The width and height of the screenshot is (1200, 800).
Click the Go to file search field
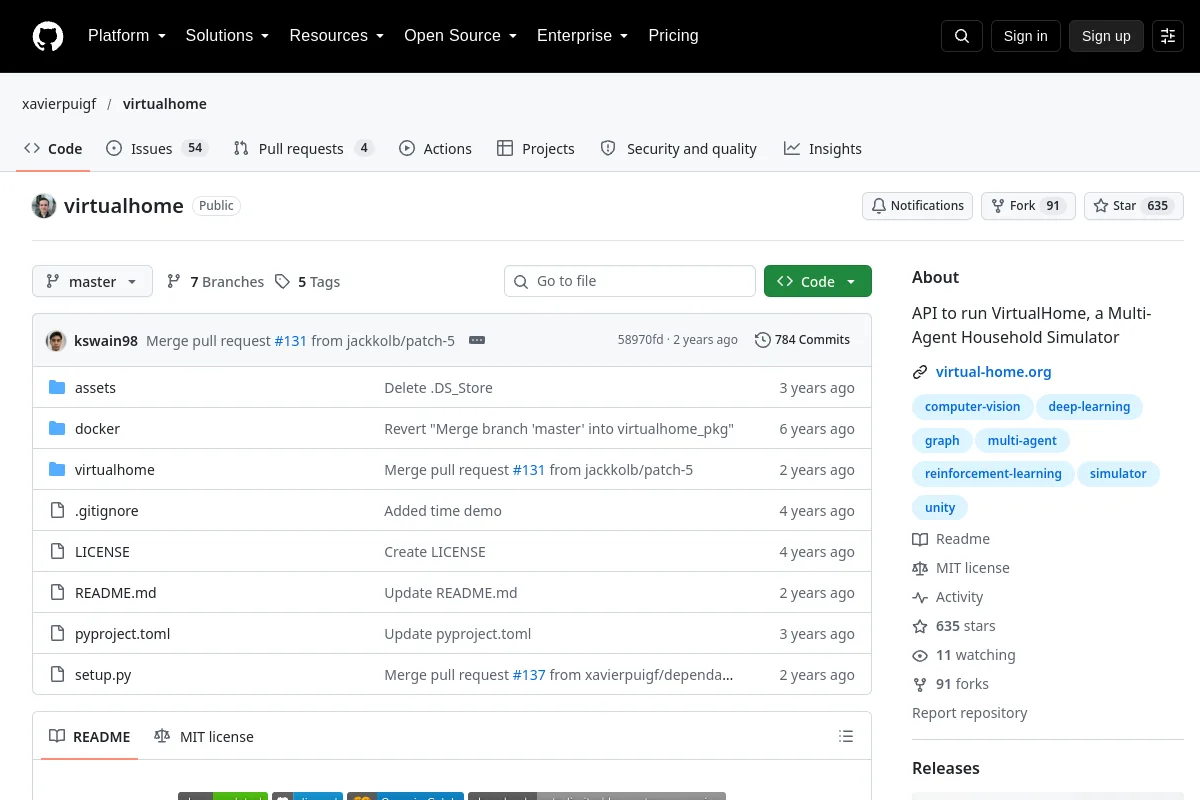(630, 282)
